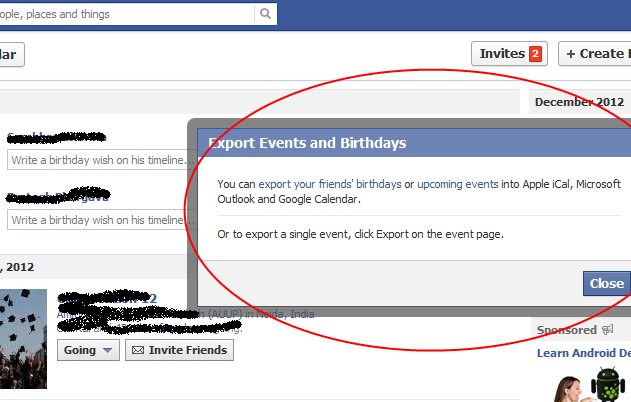This screenshot has height=402, width=631.
Task: Focus the first birthday wish input
Action: [x=98, y=160]
